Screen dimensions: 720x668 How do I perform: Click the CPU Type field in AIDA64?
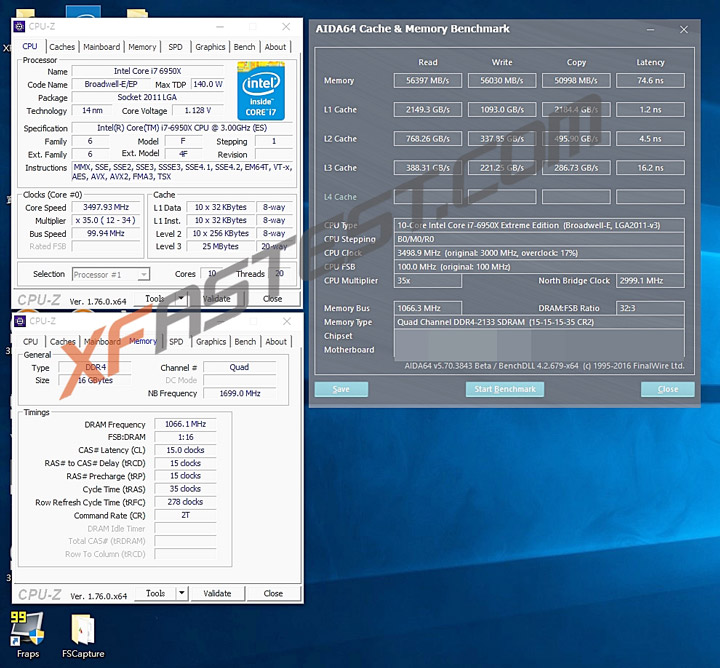[539, 225]
